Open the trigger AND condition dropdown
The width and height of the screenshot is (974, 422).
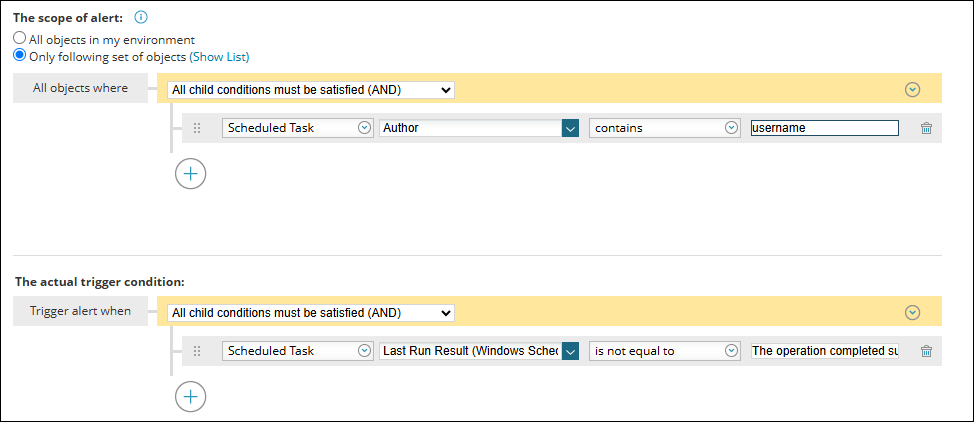coord(311,313)
